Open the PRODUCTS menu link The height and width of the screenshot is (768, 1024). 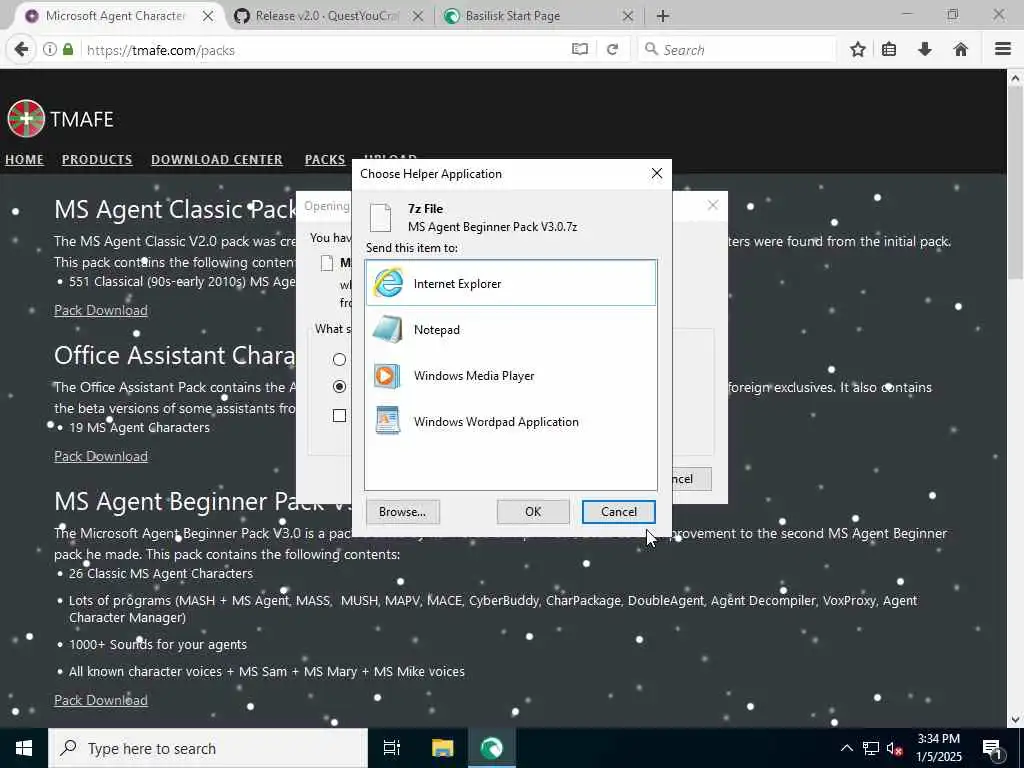pyautogui.click(x=97, y=159)
